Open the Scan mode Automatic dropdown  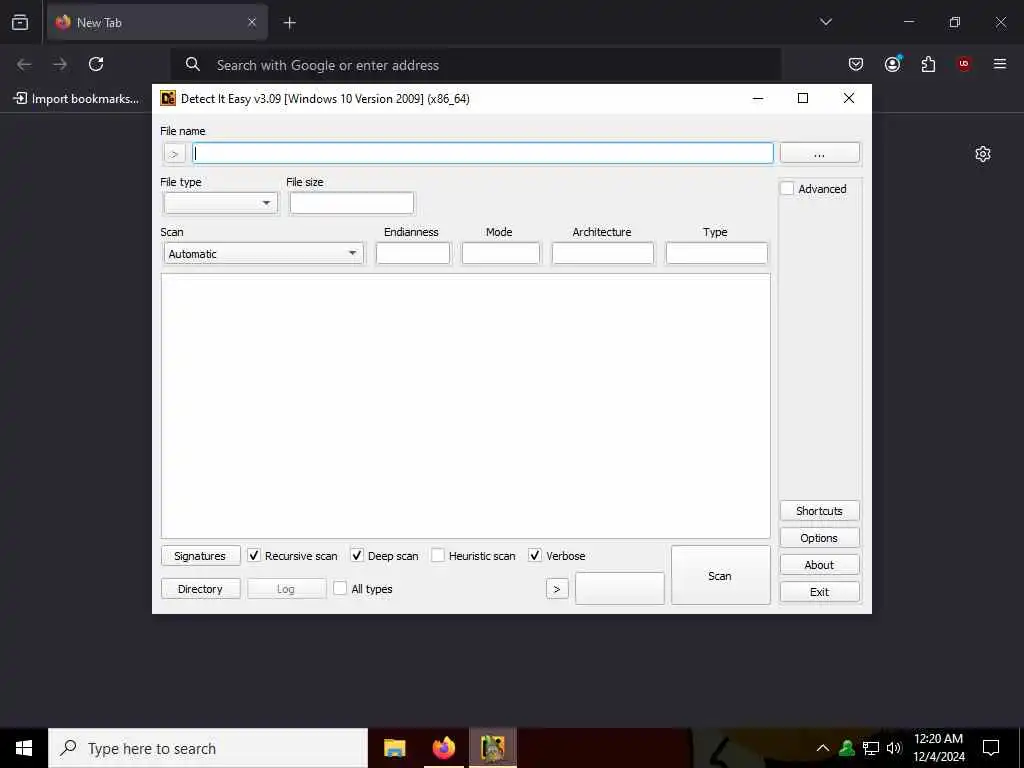pos(264,253)
